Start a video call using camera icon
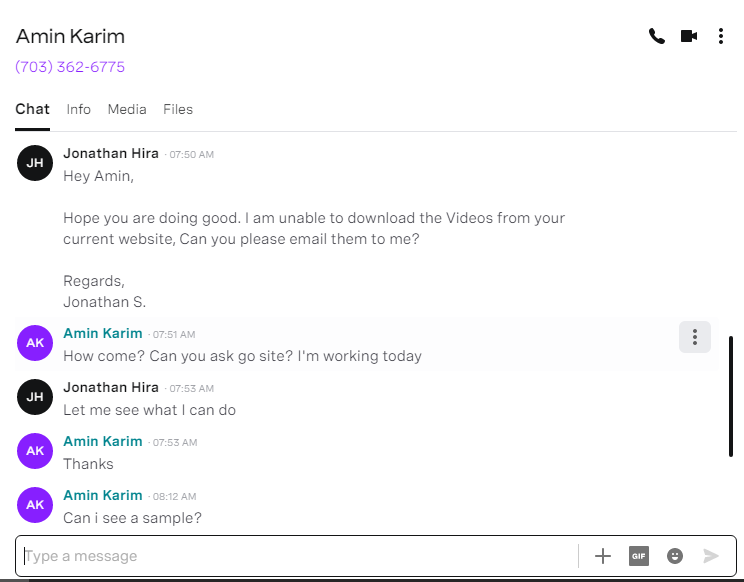The width and height of the screenshot is (744, 582). click(689, 36)
